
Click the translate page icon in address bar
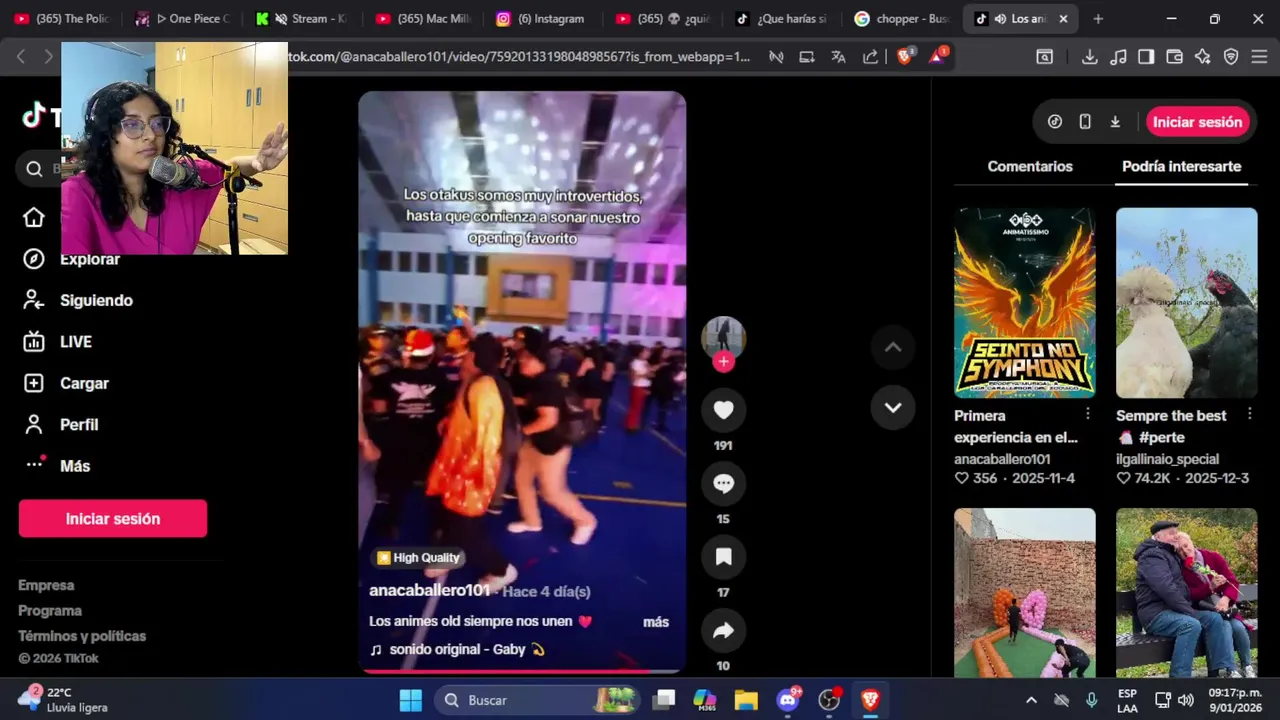pyautogui.click(x=838, y=57)
